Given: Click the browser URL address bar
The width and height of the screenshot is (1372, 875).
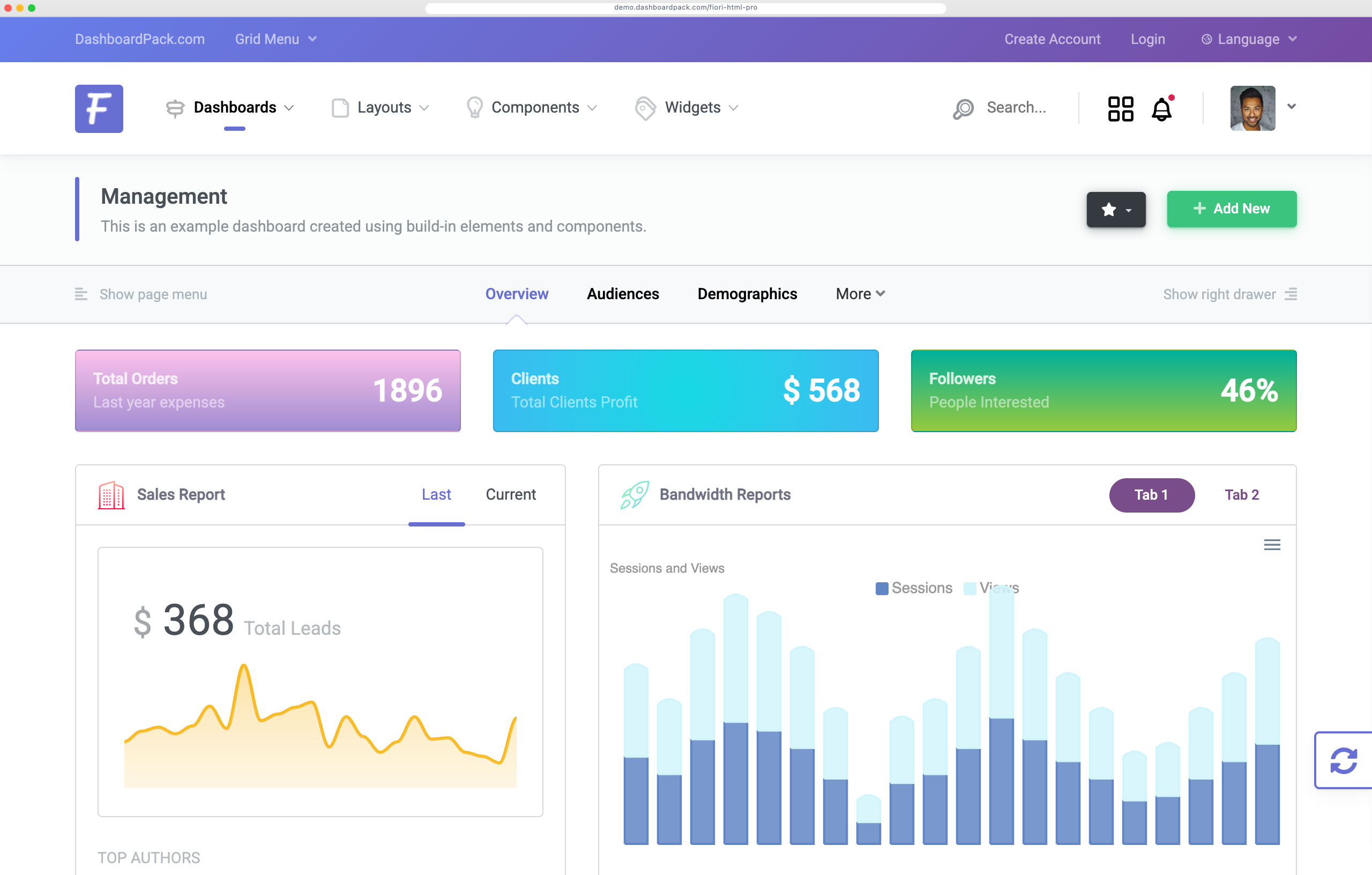Looking at the screenshot, I should click(x=685, y=8).
